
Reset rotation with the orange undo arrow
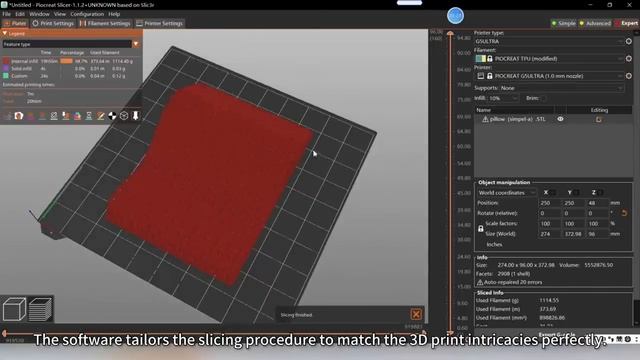pyautogui.click(x=624, y=213)
